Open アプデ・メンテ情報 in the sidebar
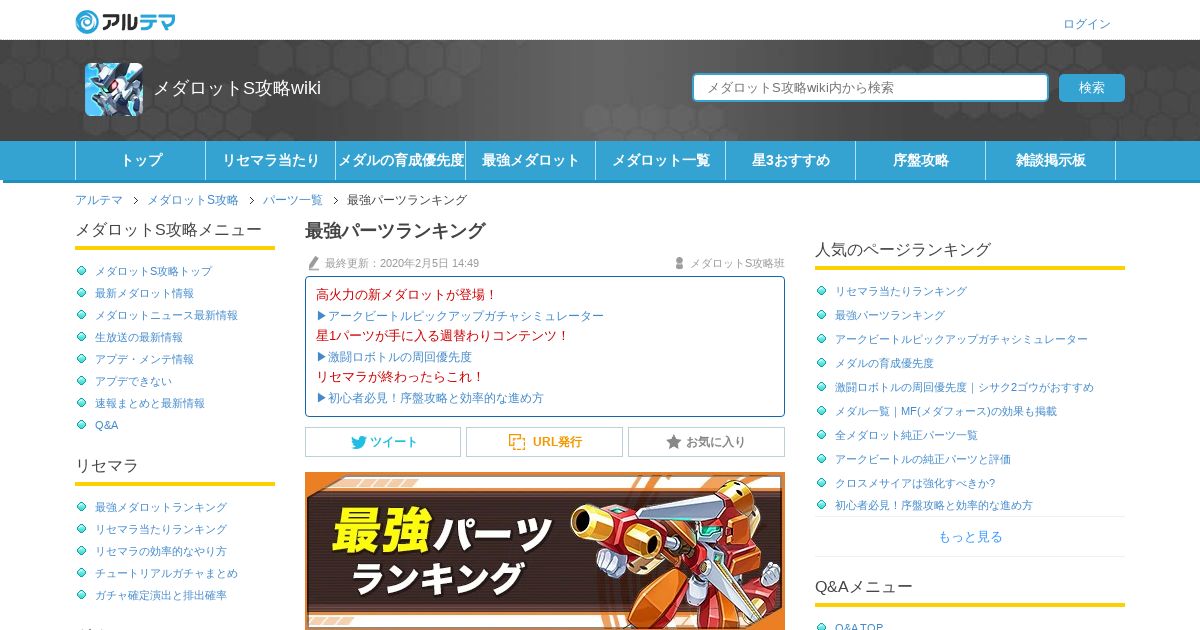 (x=144, y=359)
